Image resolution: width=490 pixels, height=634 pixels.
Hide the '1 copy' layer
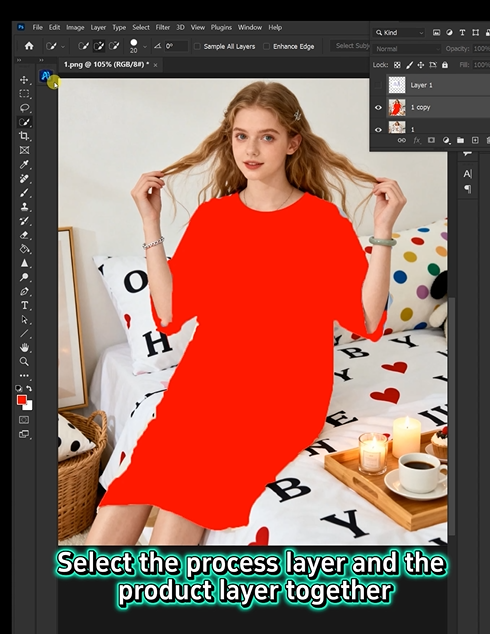click(x=378, y=108)
